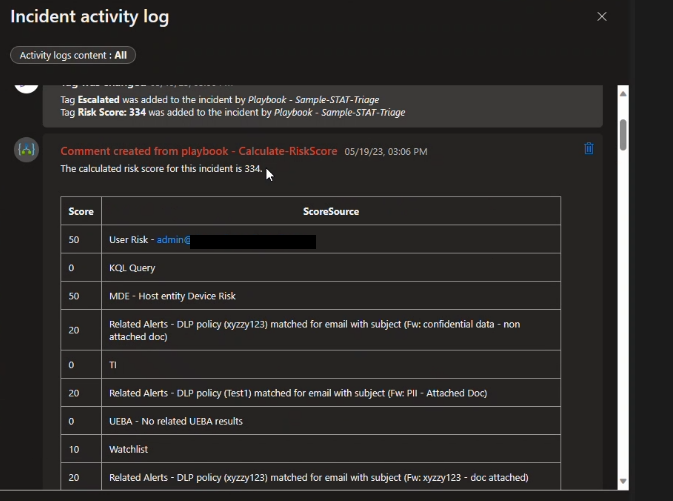Select the Watchlist row in score table
Image resolution: width=673 pixels, height=501 pixels.
pos(311,449)
